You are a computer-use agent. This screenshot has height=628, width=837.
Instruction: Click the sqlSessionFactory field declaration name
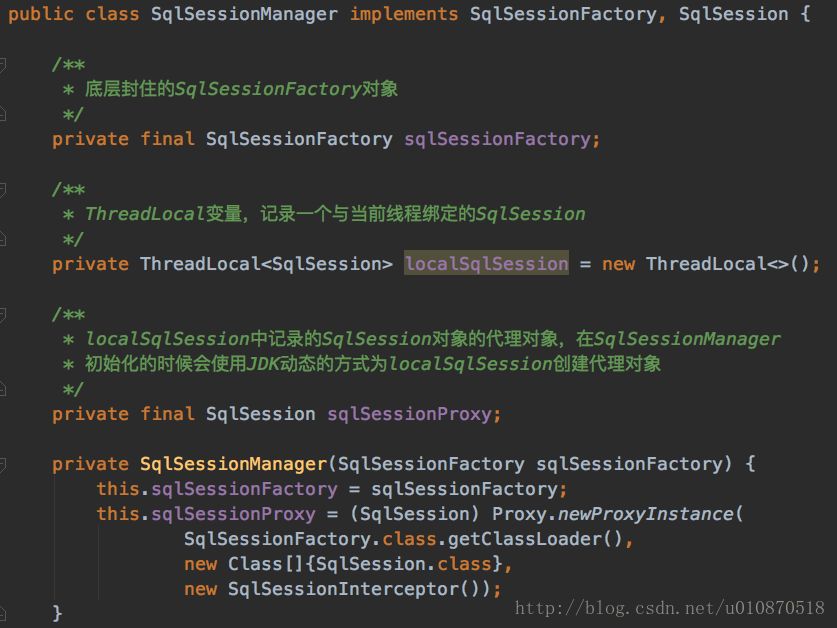pyautogui.click(x=498, y=139)
